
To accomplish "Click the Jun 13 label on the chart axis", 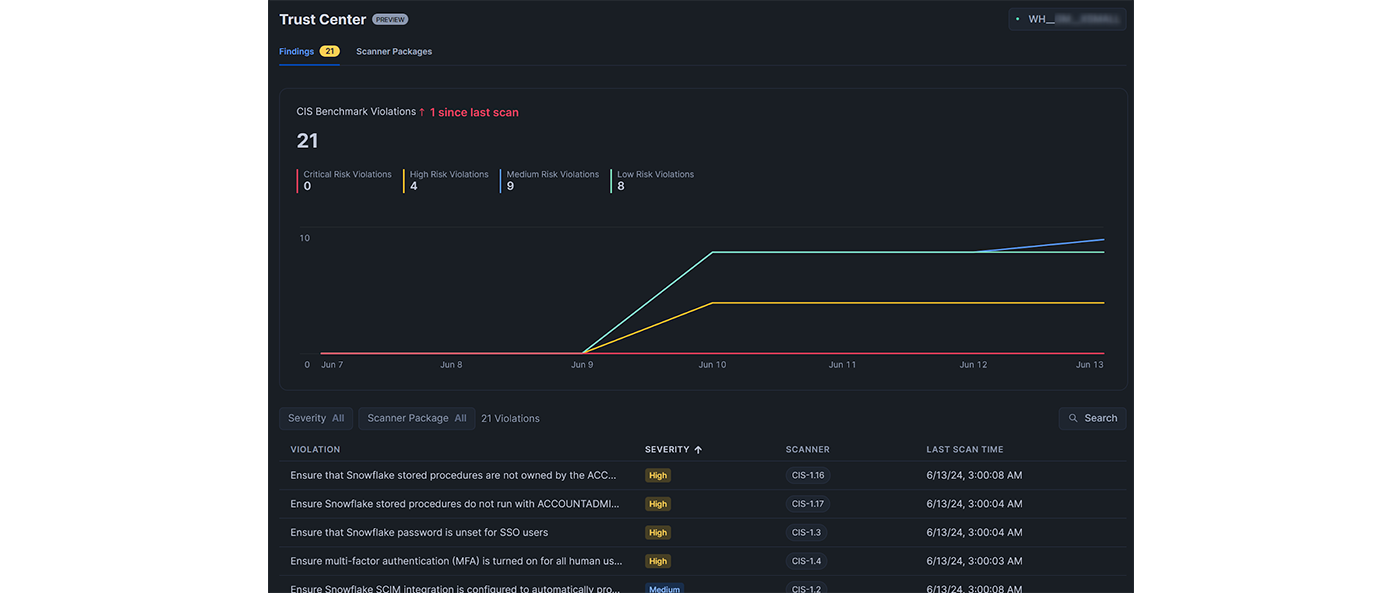I will pos(1090,365).
